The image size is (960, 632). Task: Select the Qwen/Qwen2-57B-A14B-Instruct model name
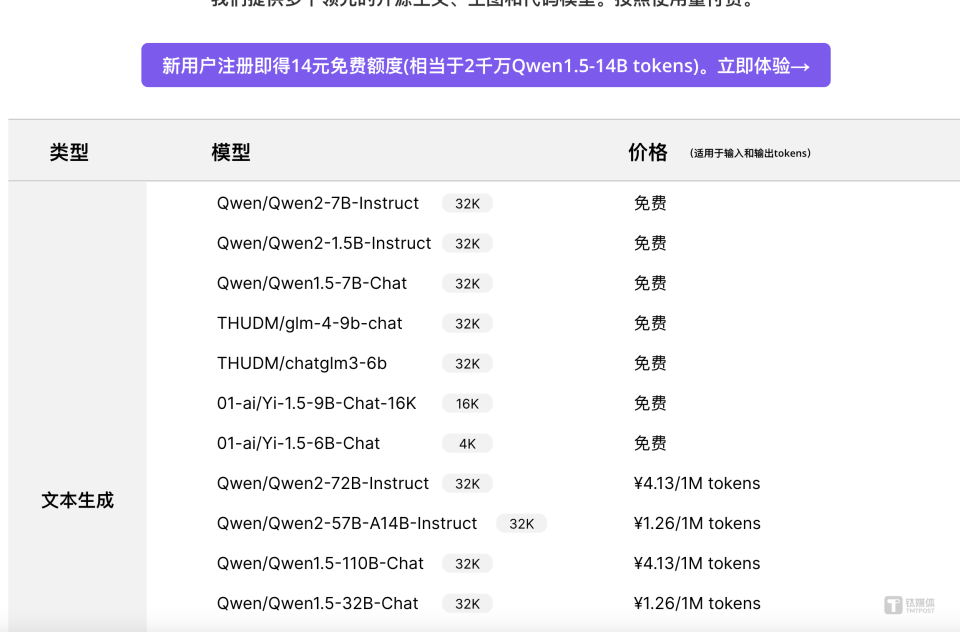(x=346, y=523)
